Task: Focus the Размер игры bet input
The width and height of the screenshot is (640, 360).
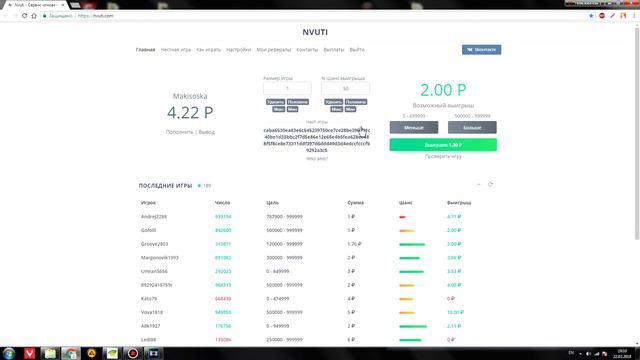Action: coord(287,88)
